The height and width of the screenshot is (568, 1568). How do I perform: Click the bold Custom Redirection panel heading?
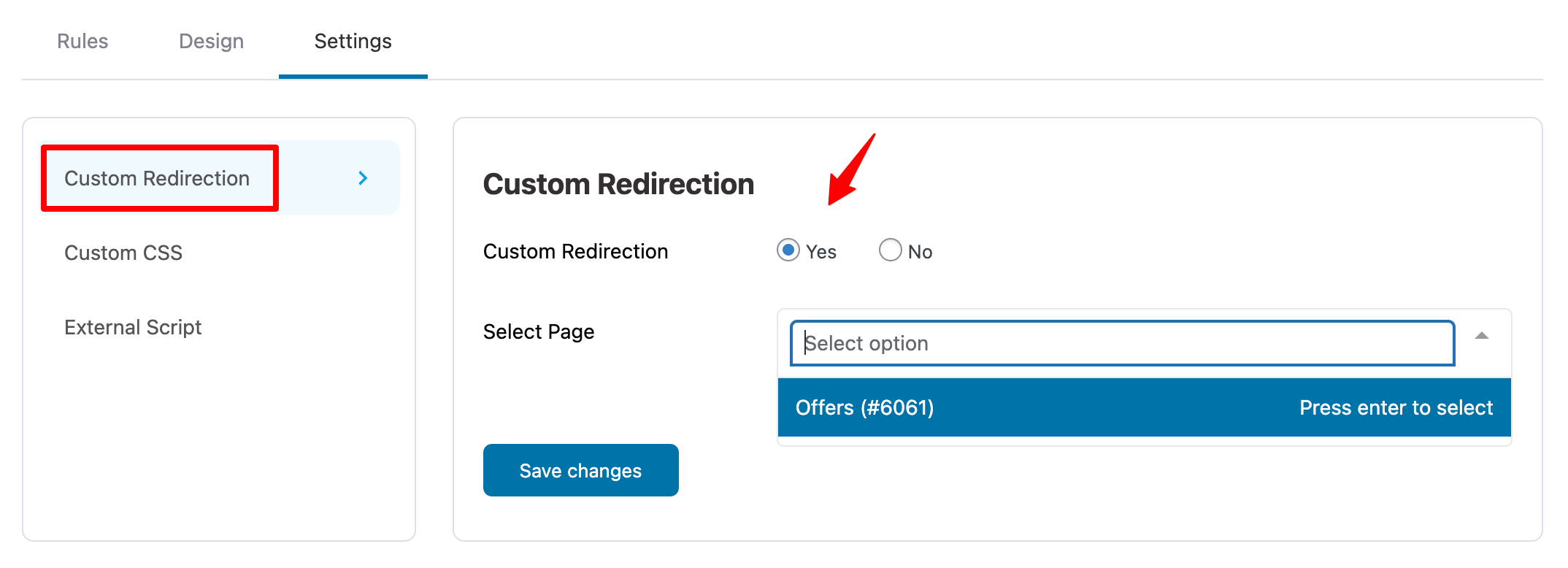point(618,184)
